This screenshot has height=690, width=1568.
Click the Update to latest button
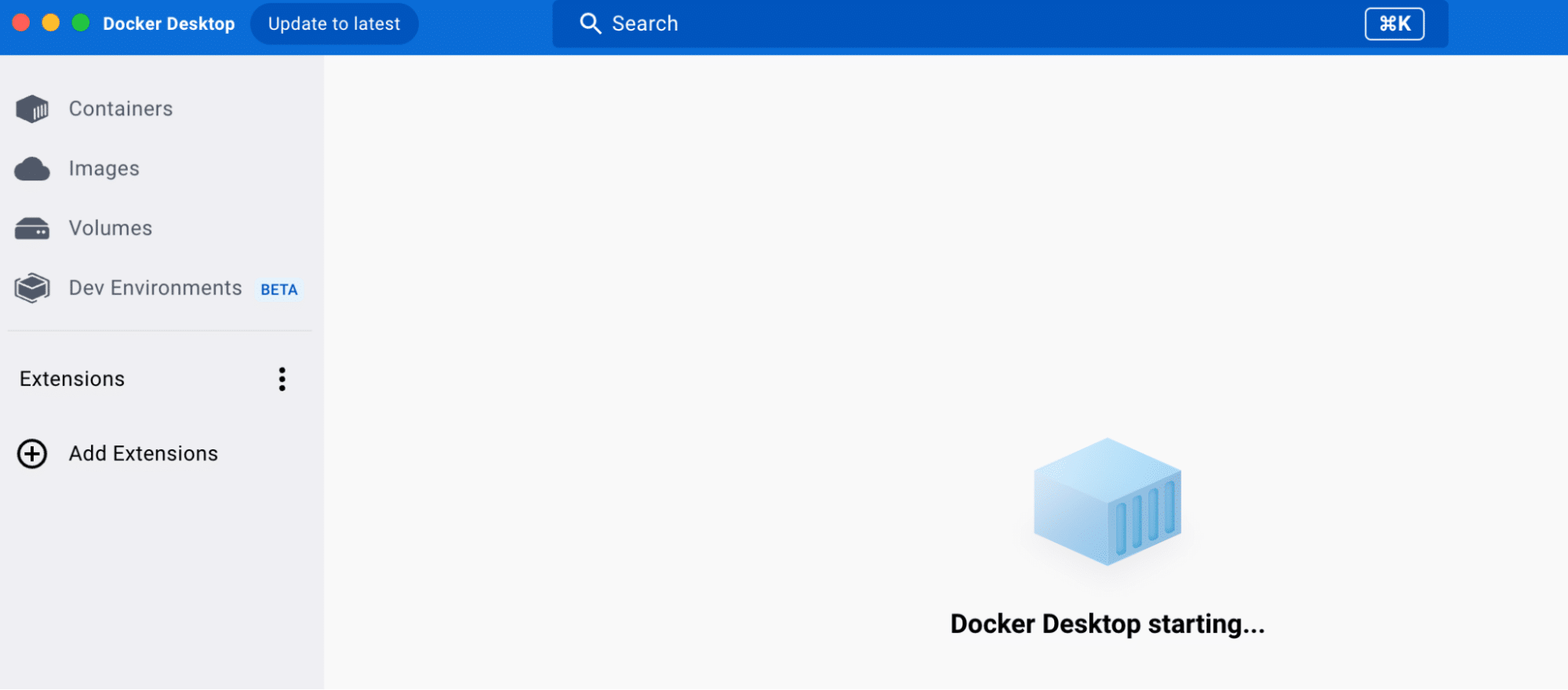(x=334, y=24)
